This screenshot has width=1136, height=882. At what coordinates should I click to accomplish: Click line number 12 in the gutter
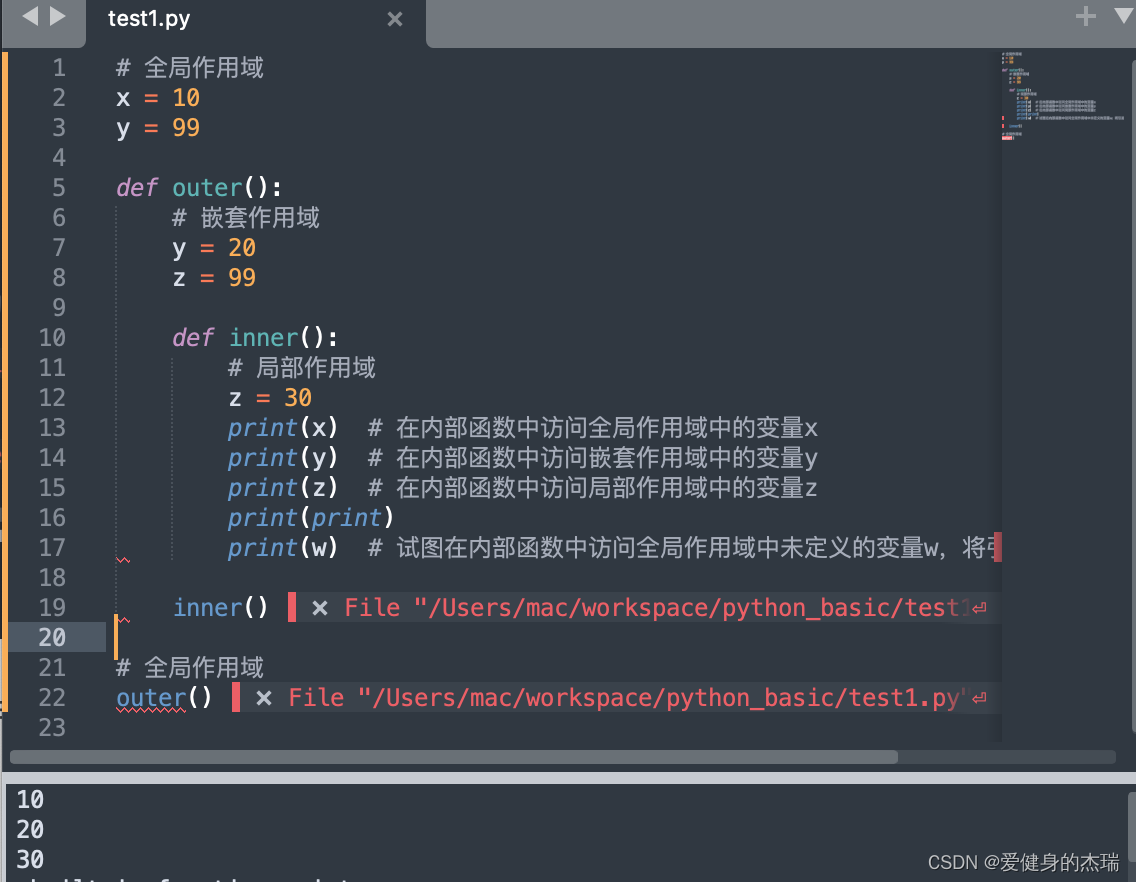(51, 397)
